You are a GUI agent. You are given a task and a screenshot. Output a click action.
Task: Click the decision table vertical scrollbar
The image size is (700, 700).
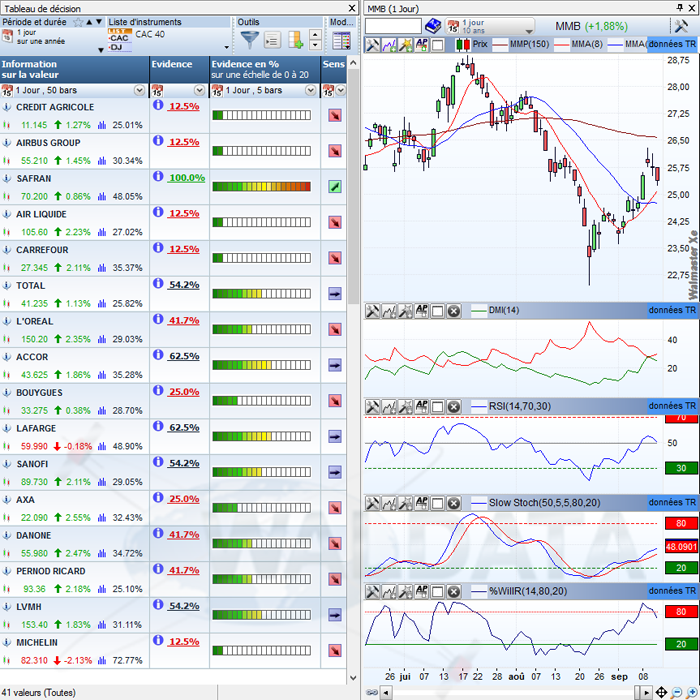tap(353, 187)
